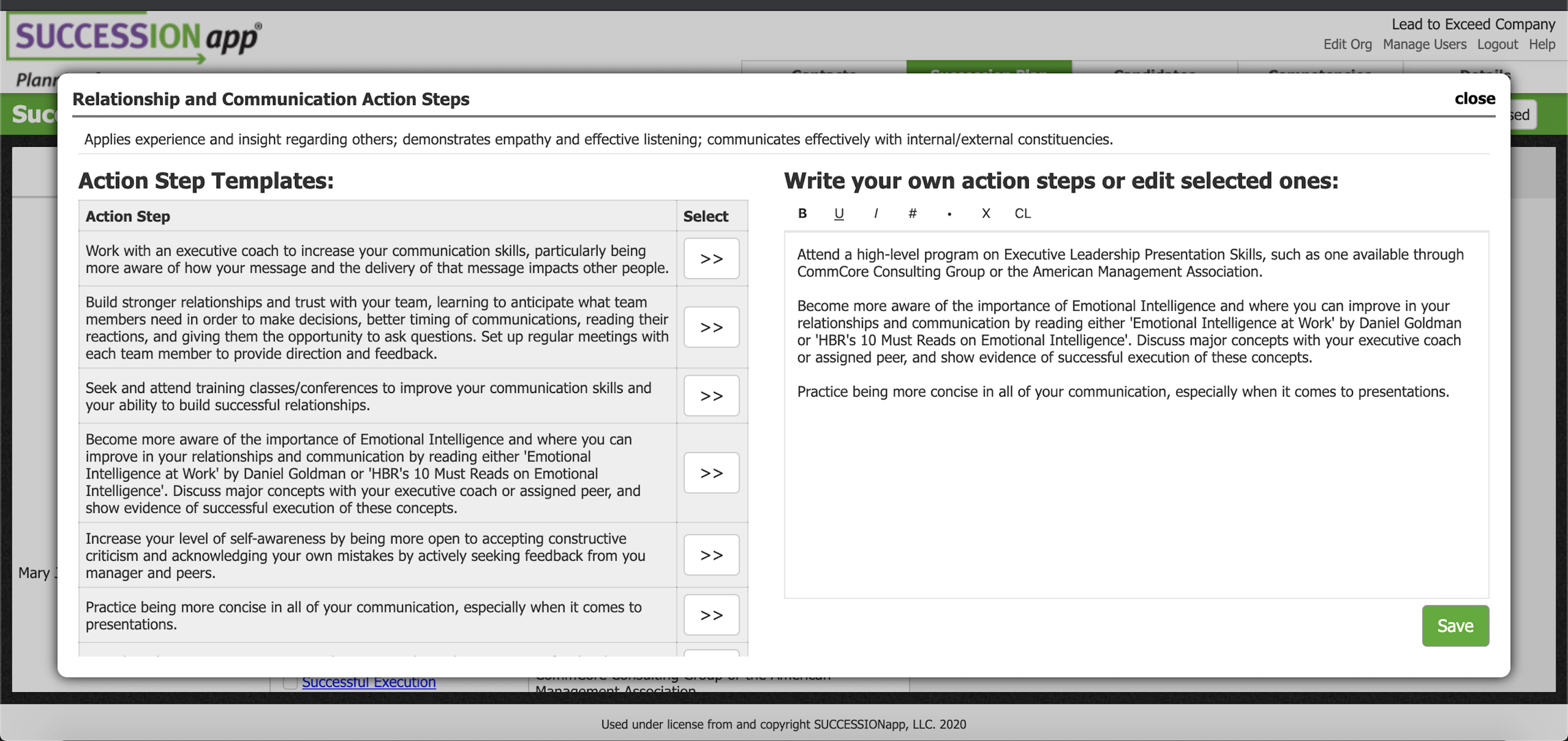Viewport: 1568px width, 741px height.
Task: Click the 'Lead to Exceed Company' name
Action: [x=1473, y=24]
